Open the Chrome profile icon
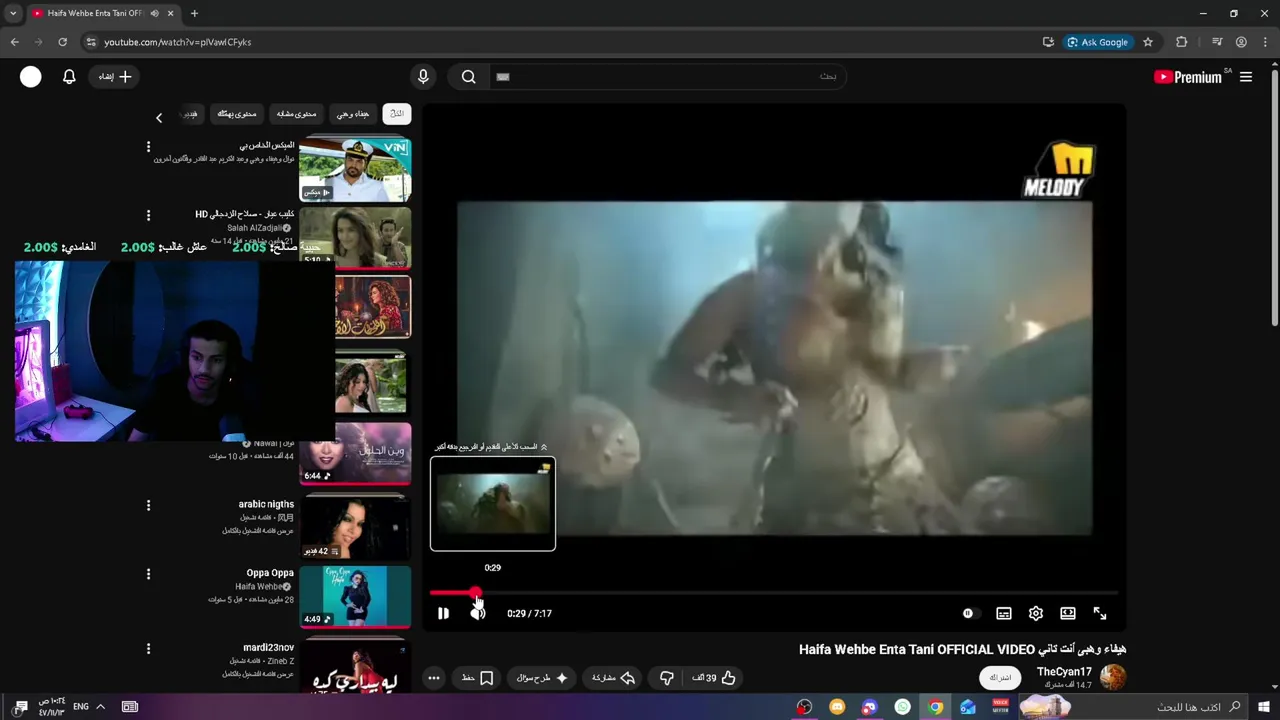1280x720 pixels. [1241, 42]
